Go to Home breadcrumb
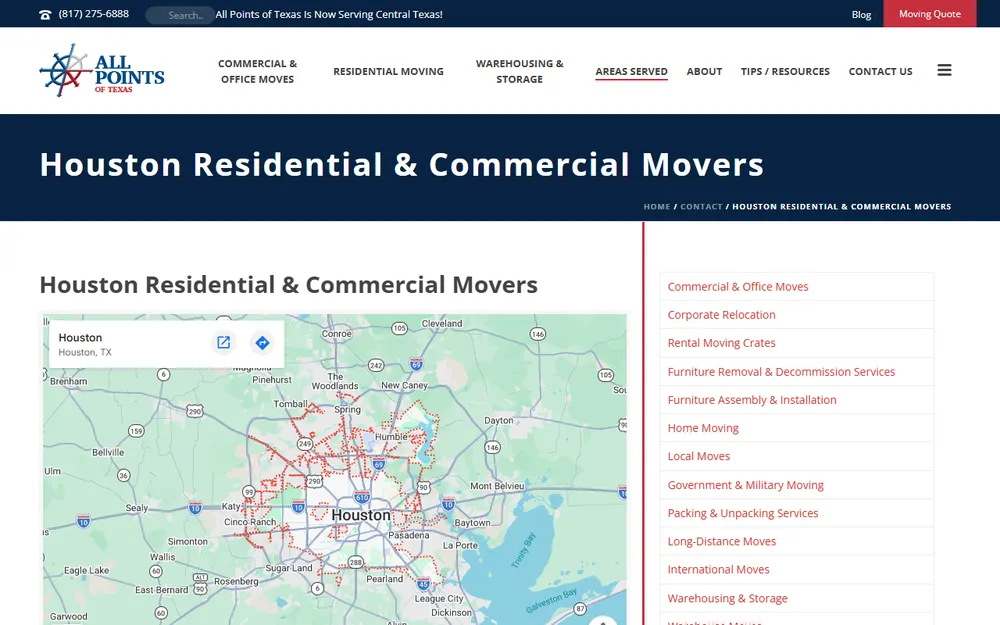The width and height of the screenshot is (1000, 625). coord(656,207)
